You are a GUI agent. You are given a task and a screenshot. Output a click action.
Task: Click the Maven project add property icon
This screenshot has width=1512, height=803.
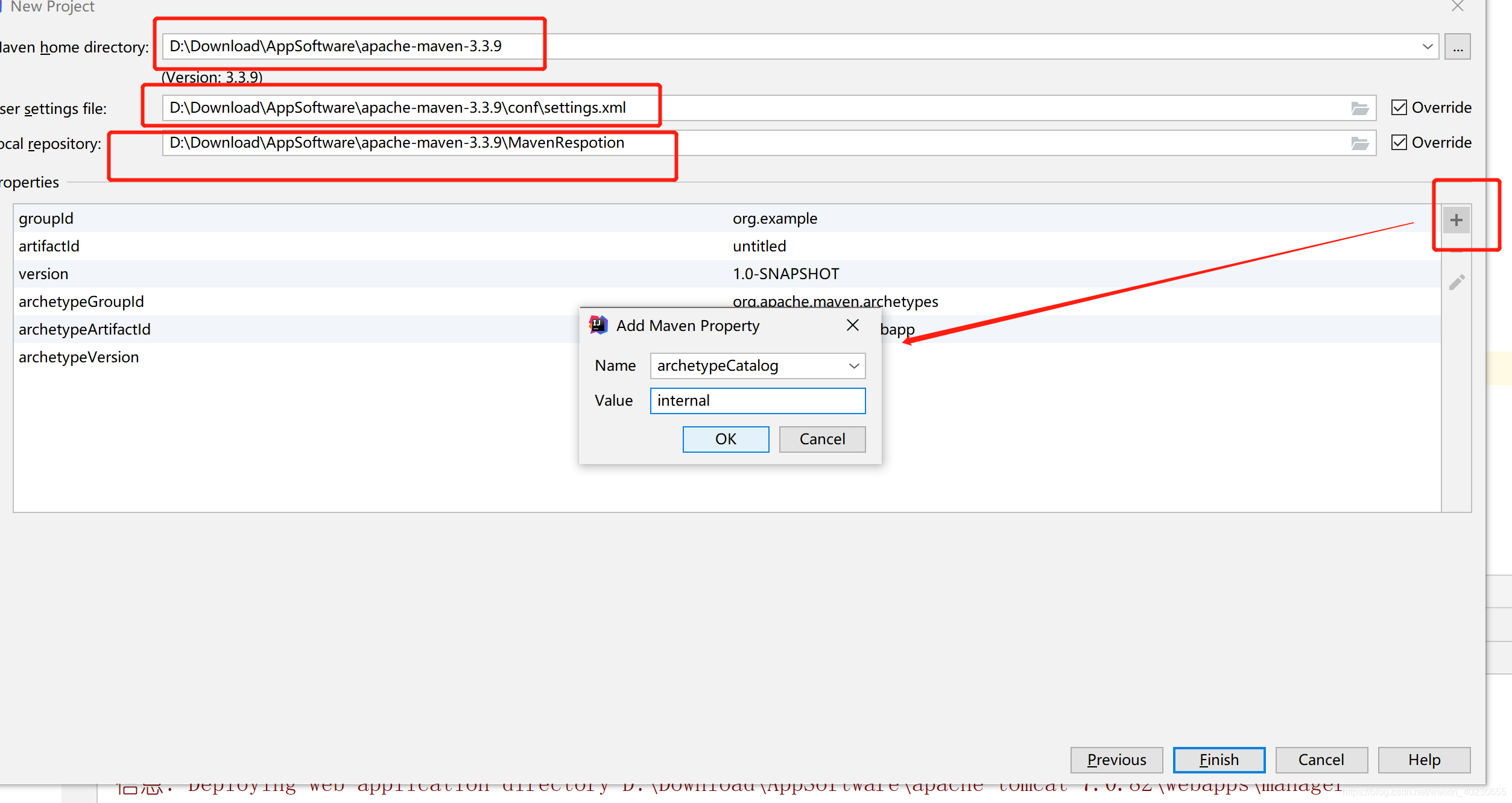pyautogui.click(x=1458, y=220)
